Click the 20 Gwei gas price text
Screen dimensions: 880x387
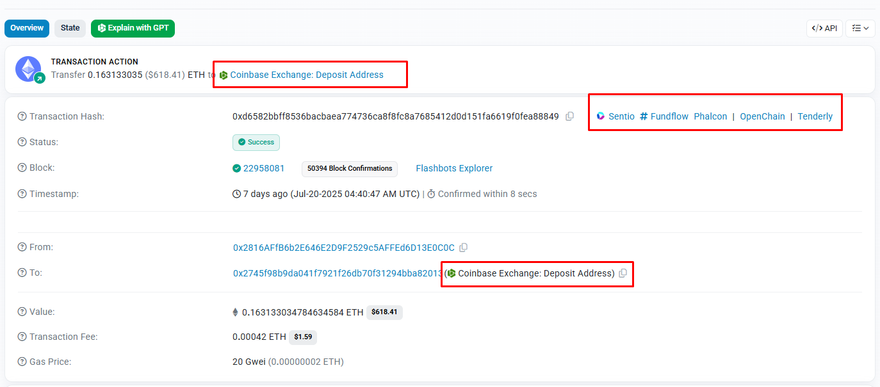[249, 362]
